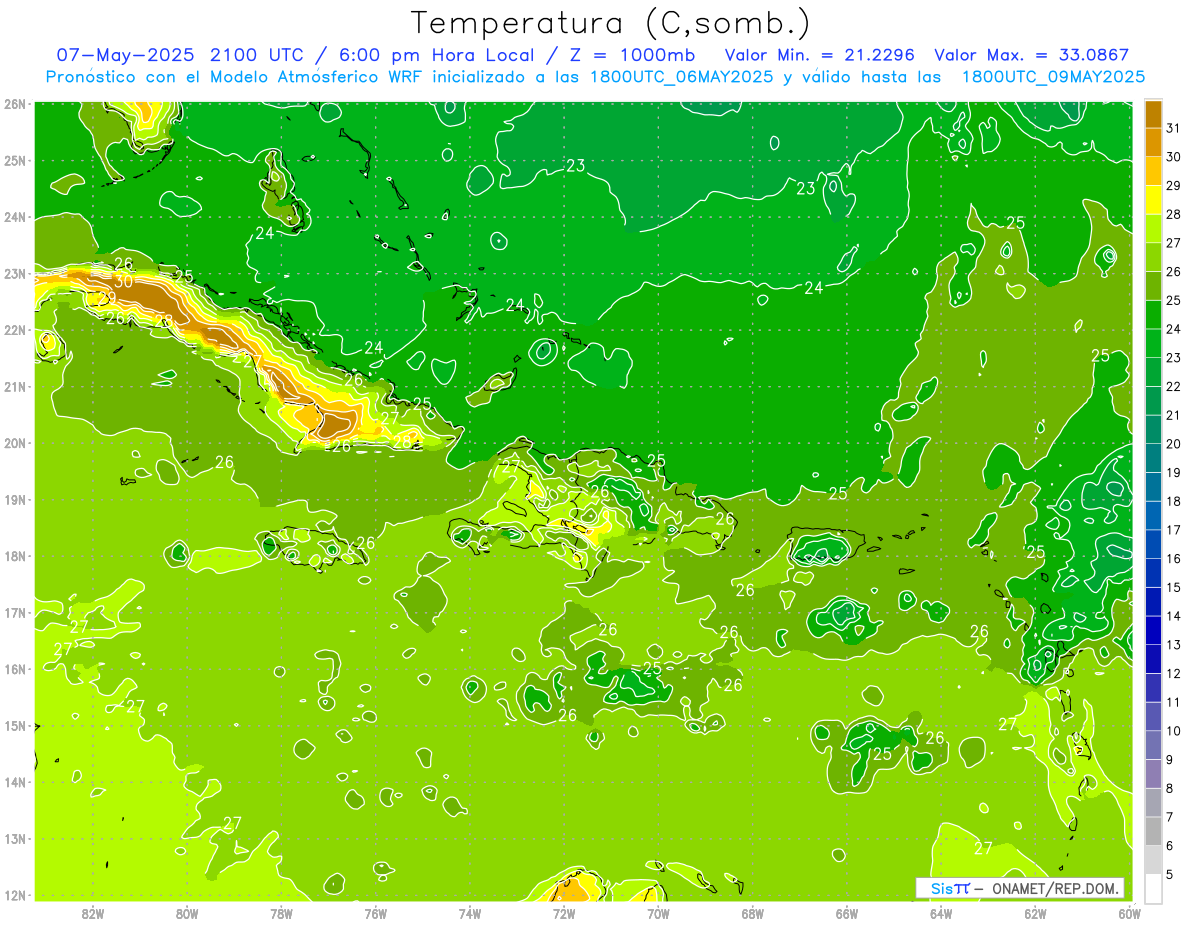This screenshot has width=1200, height=927.
Task: Click the "18N" latitude axis label
Action: point(15,556)
